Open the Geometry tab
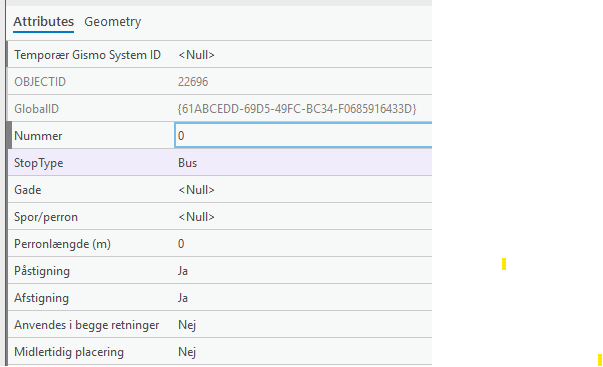This screenshot has height=367, width=603. click(x=113, y=22)
